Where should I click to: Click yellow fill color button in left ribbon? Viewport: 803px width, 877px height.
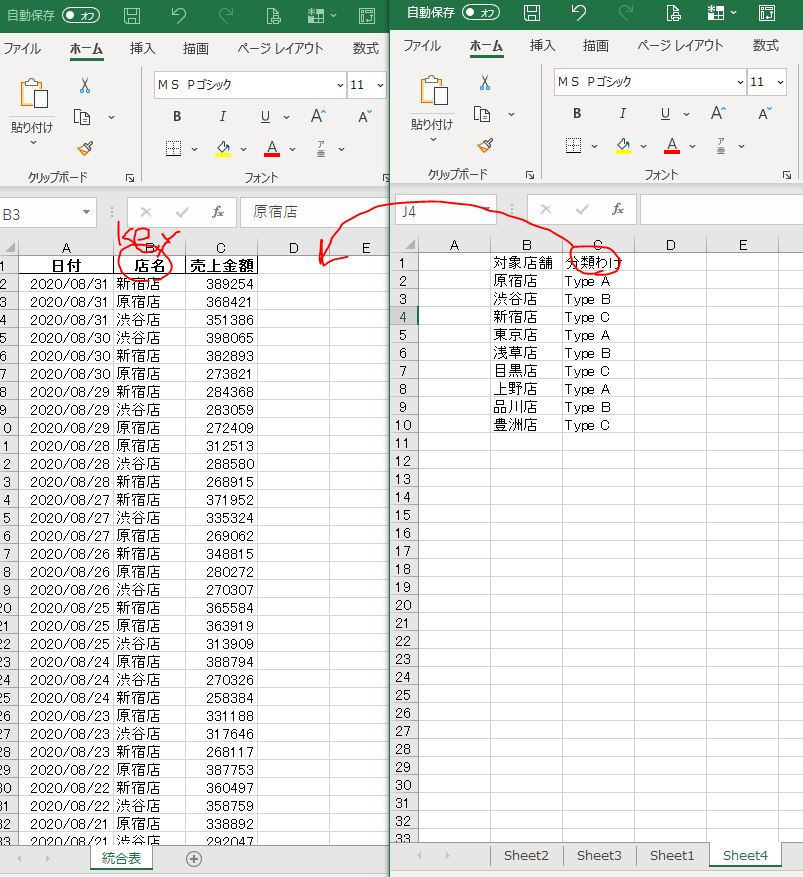pos(223,148)
